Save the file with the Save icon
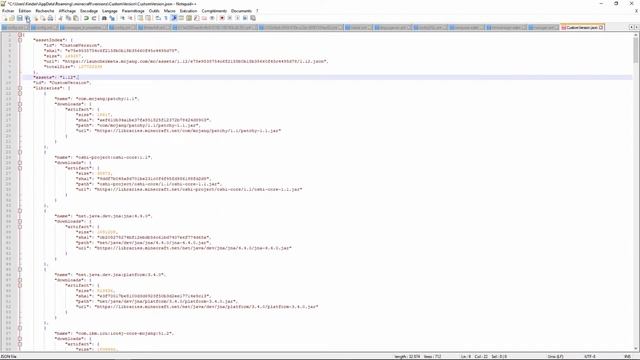 (x=20, y=18)
